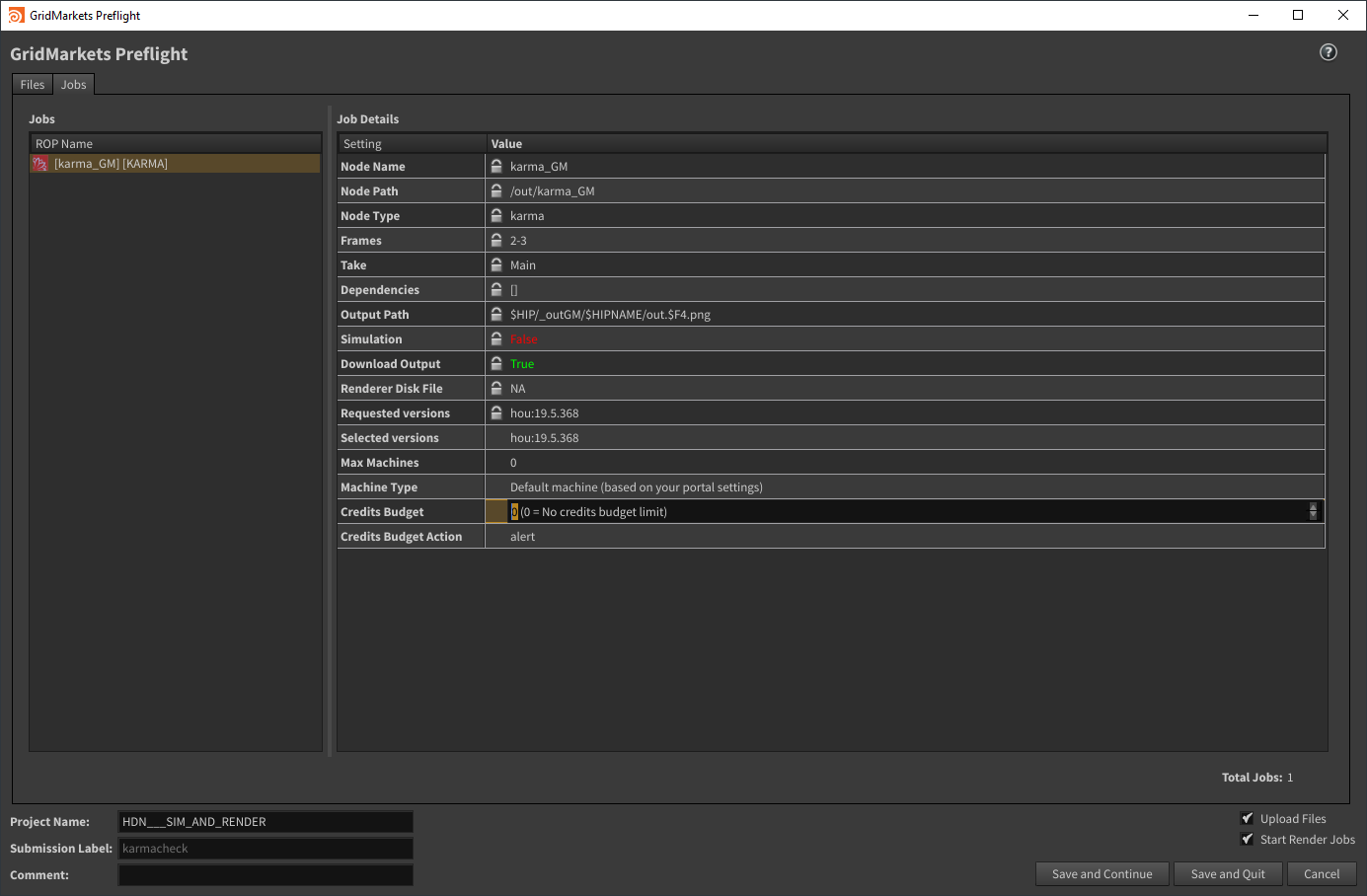Click the Output Path value $HIP/_outGM
Viewport: 1367px width, 896px height.
(610, 315)
